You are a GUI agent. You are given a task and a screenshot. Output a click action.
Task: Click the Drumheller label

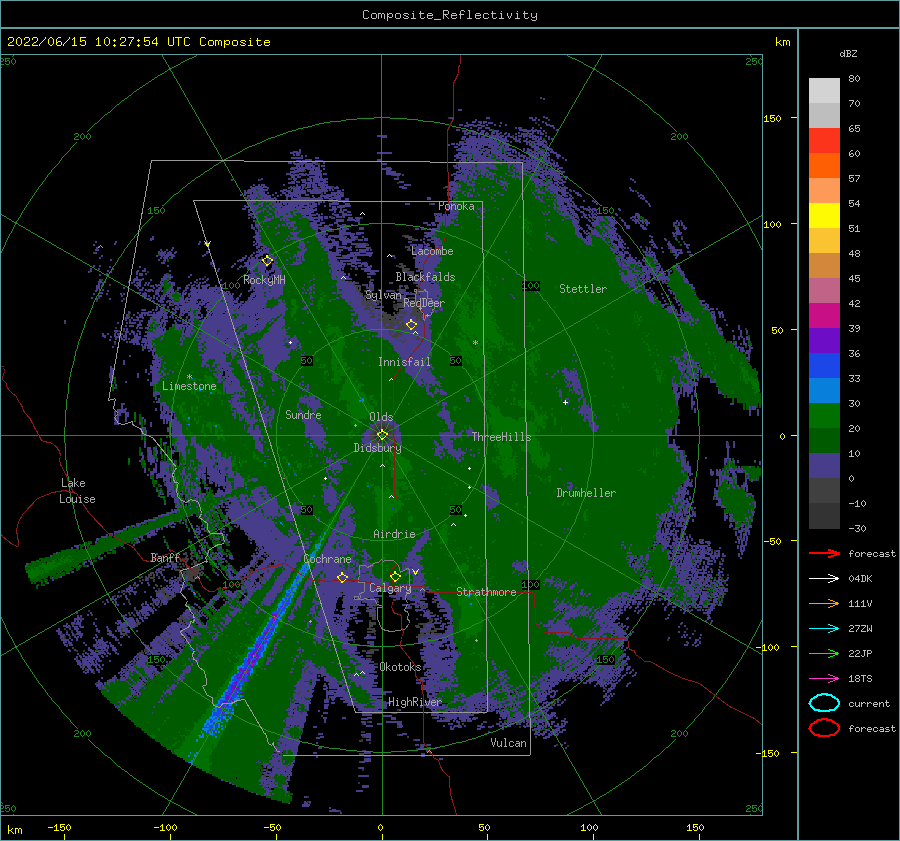pos(586,493)
